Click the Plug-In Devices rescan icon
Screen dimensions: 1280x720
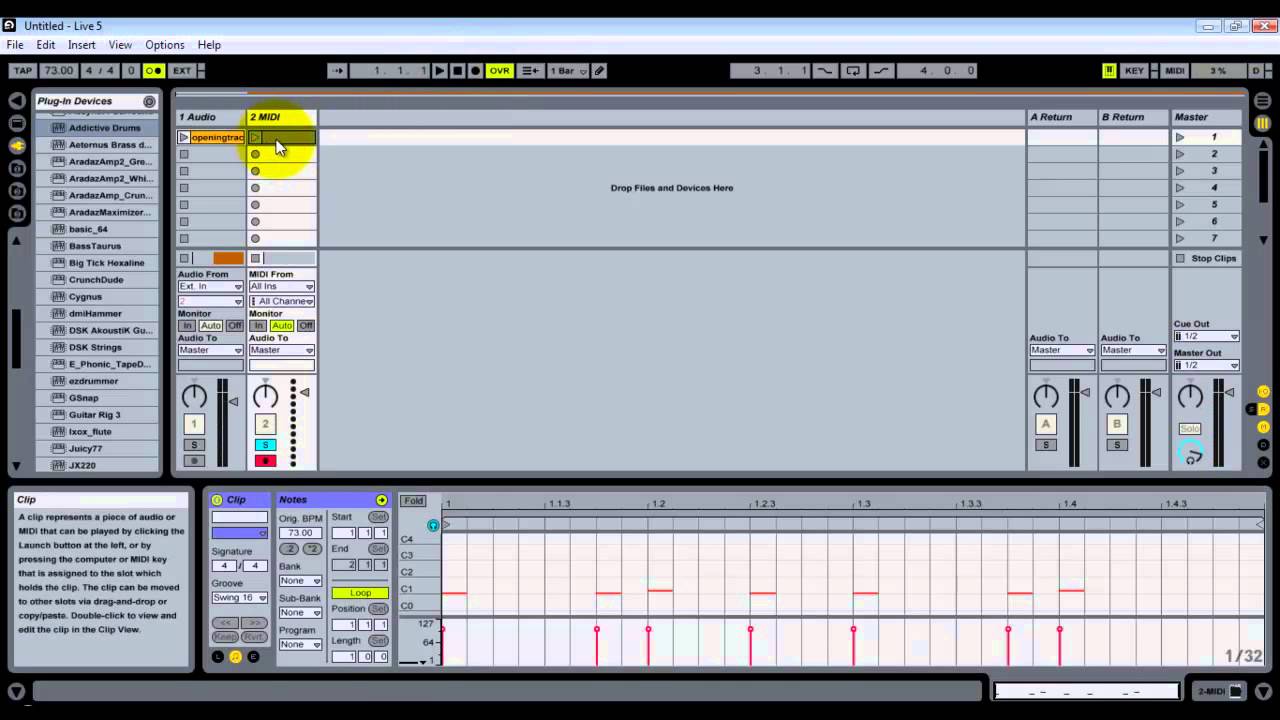149,101
